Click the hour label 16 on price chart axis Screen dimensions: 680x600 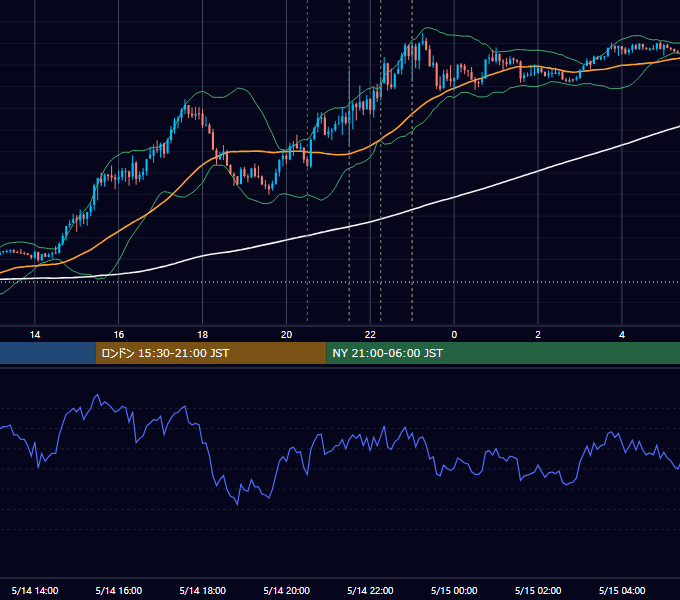click(118, 335)
